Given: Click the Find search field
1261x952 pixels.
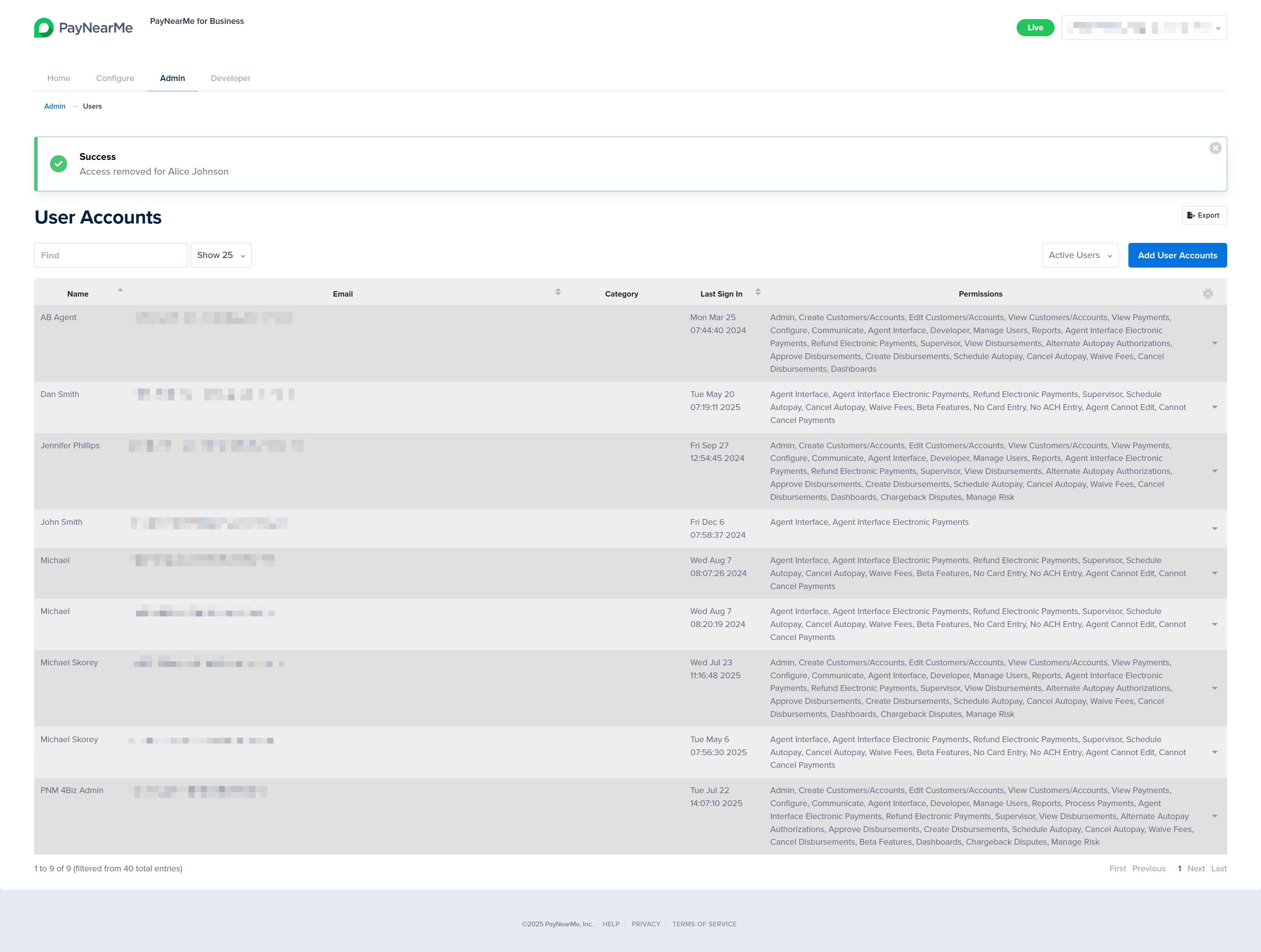Looking at the screenshot, I should click(x=111, y=255).
